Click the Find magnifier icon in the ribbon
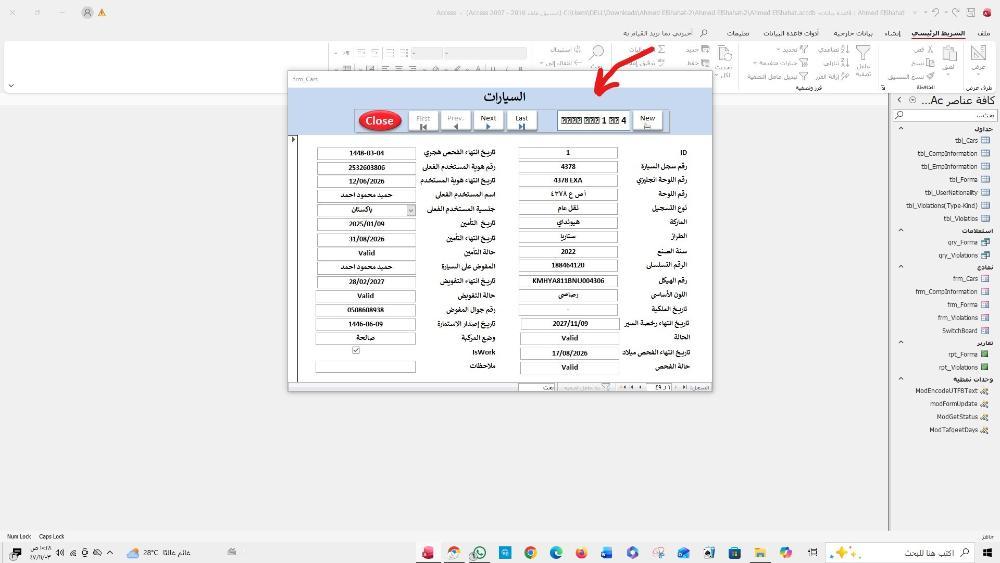 pyautogui.click(x=597, y=52)
